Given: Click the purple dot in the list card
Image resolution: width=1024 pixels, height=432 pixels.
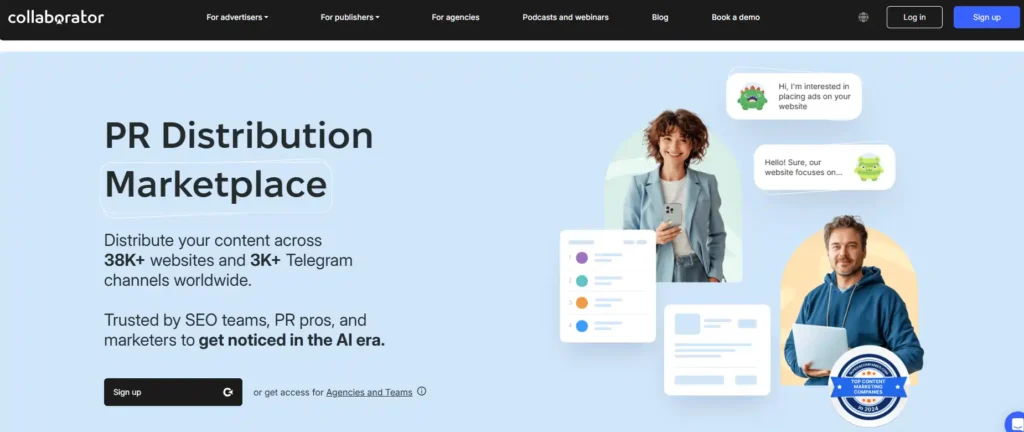Looking at the screenshot, I should tap(582, 258).
